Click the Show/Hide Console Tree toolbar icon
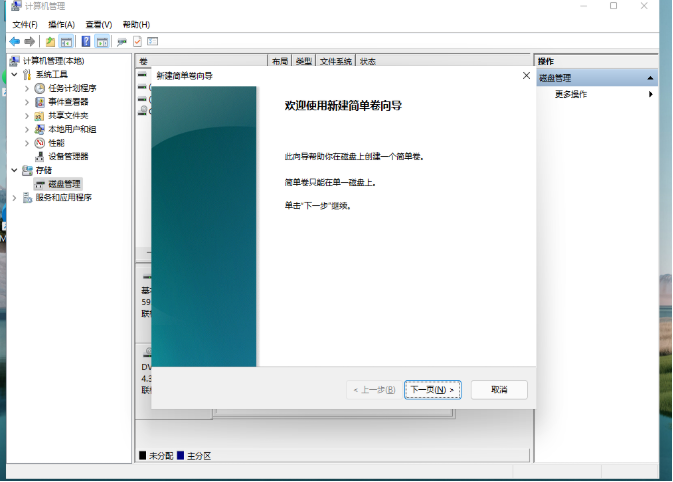The width and height of the screenshot is (673, 482). (66, 42)
